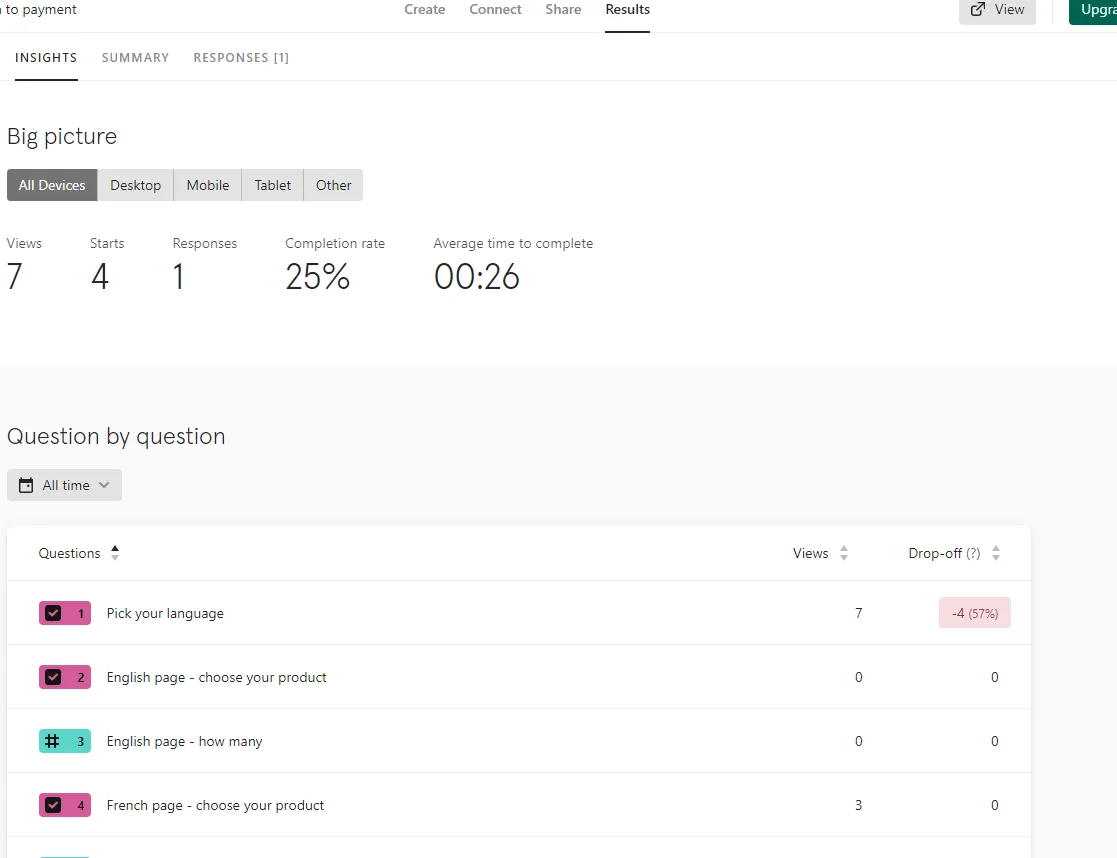The width and height of the screenshot is (1117, 858).
Task: Select the All Devices filter
Action: pos(52,185)
